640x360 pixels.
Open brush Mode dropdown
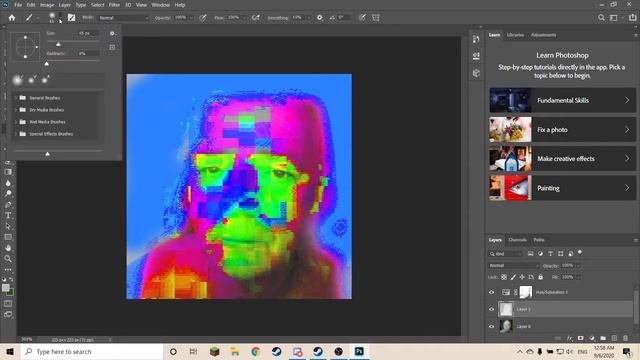point(124,18)
